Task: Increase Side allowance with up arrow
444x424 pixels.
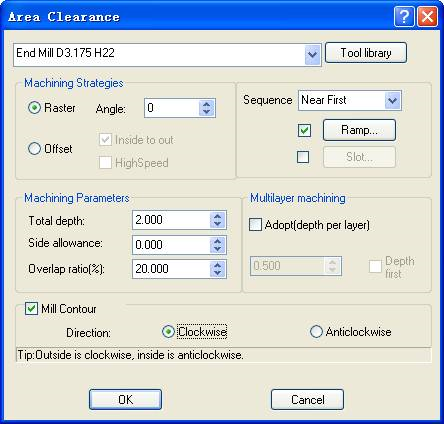Action: [x=218, y=241]
